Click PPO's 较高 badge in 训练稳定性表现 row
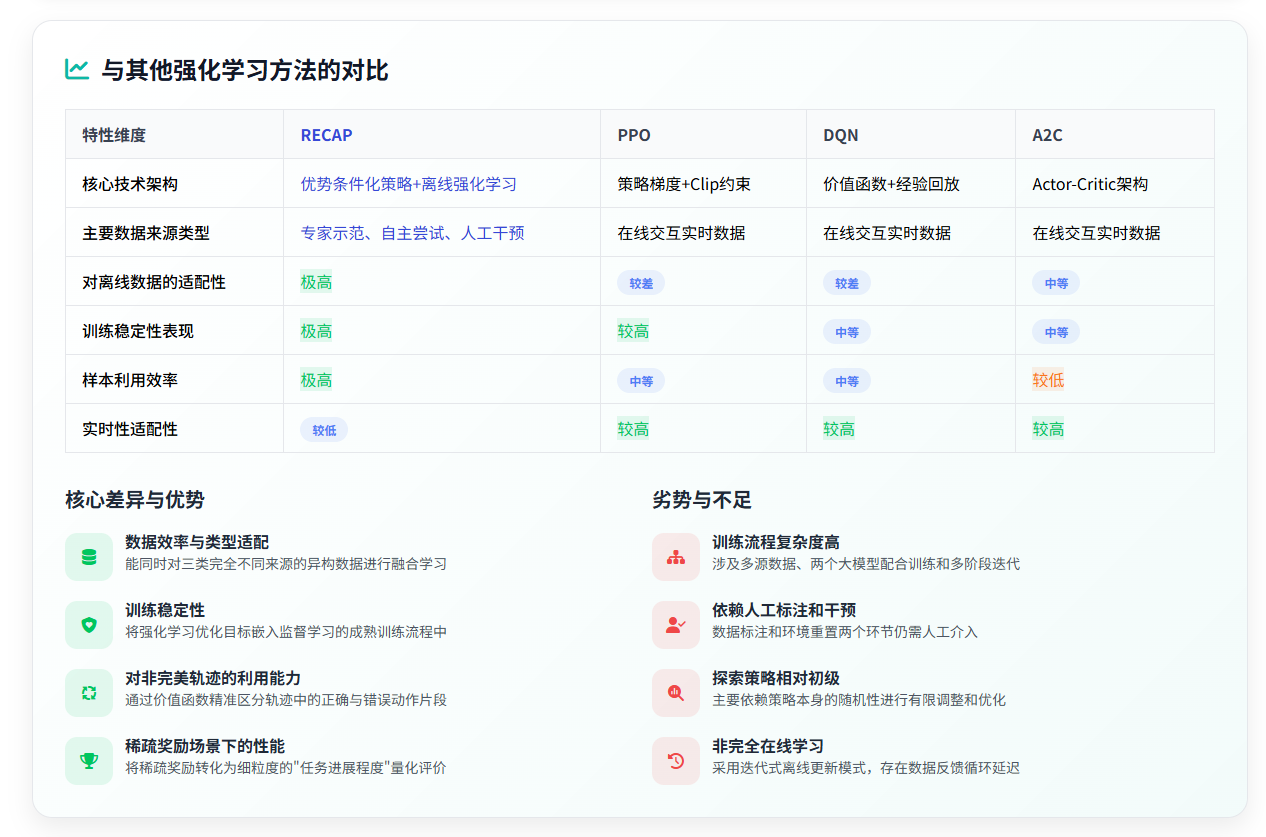1266x837 pixels. (633, 331)
